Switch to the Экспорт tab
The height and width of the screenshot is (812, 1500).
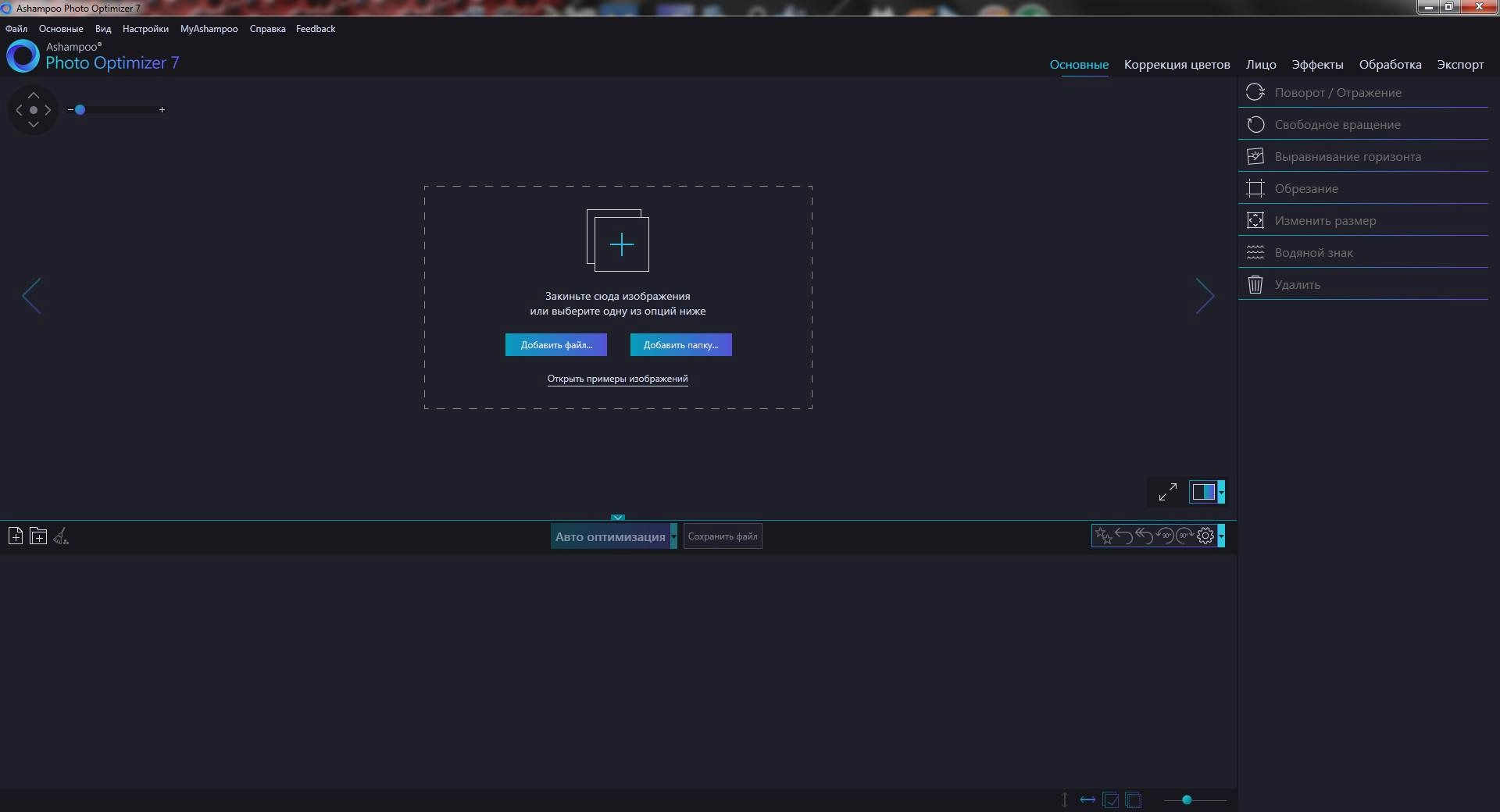pos(1460,65)
